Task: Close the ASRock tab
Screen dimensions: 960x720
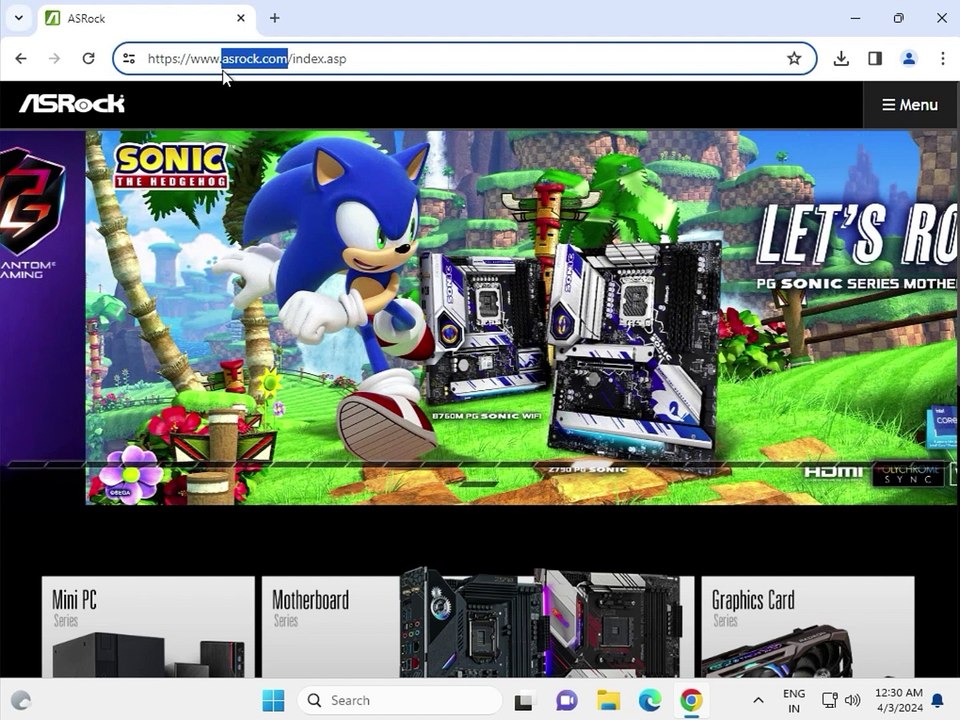Action: (x=241, y=18)
